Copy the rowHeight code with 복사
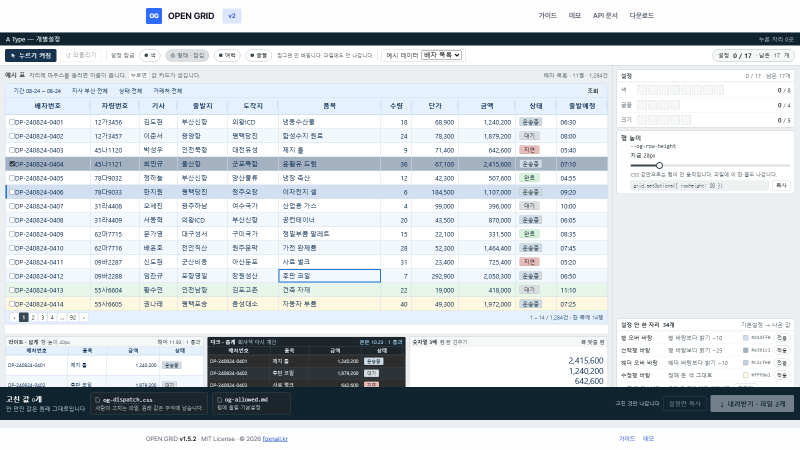This screenshot has height=450, width=800. pos(781,186)
